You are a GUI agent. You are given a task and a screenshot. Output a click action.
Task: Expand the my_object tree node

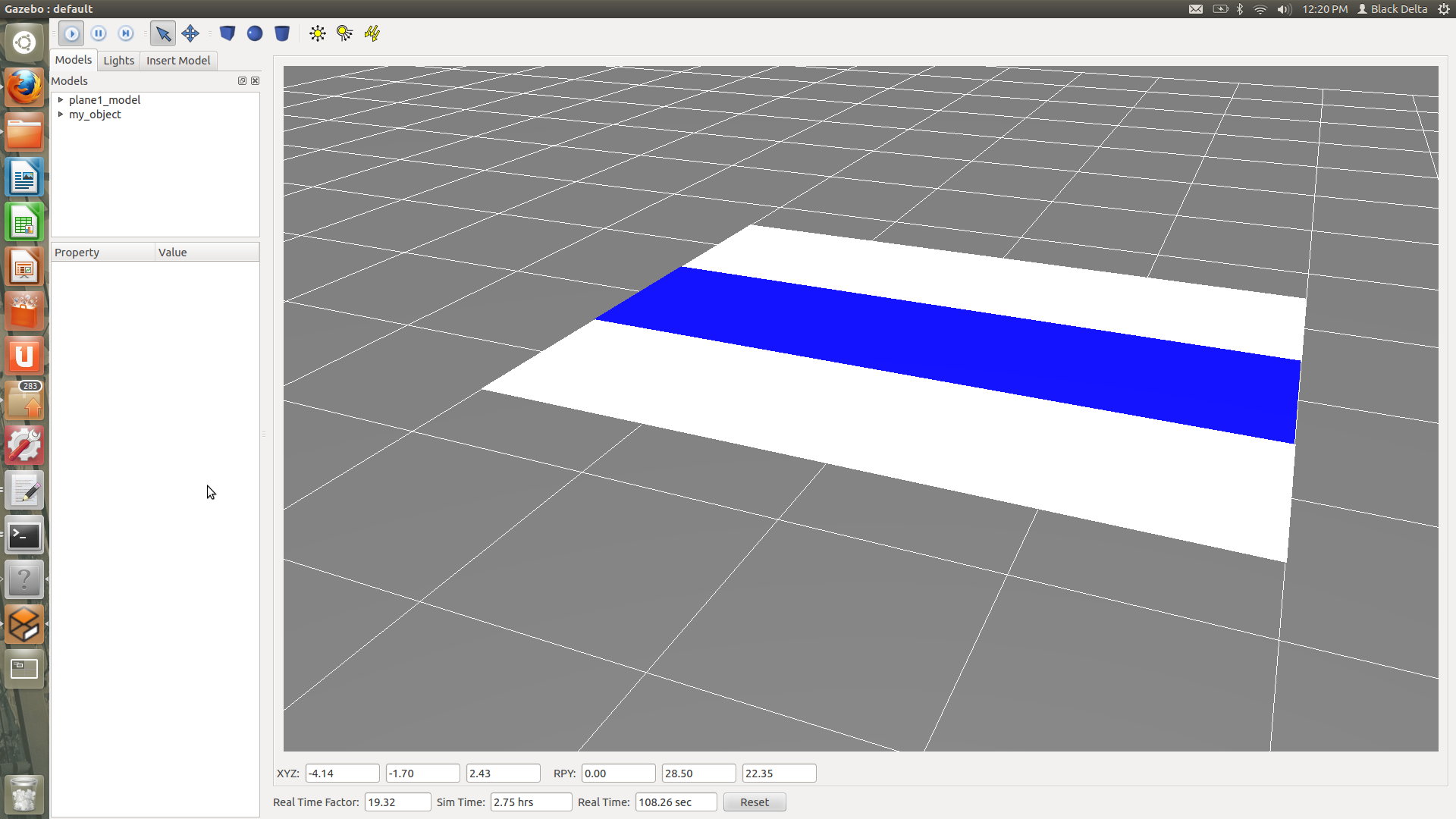click(61, 114)
